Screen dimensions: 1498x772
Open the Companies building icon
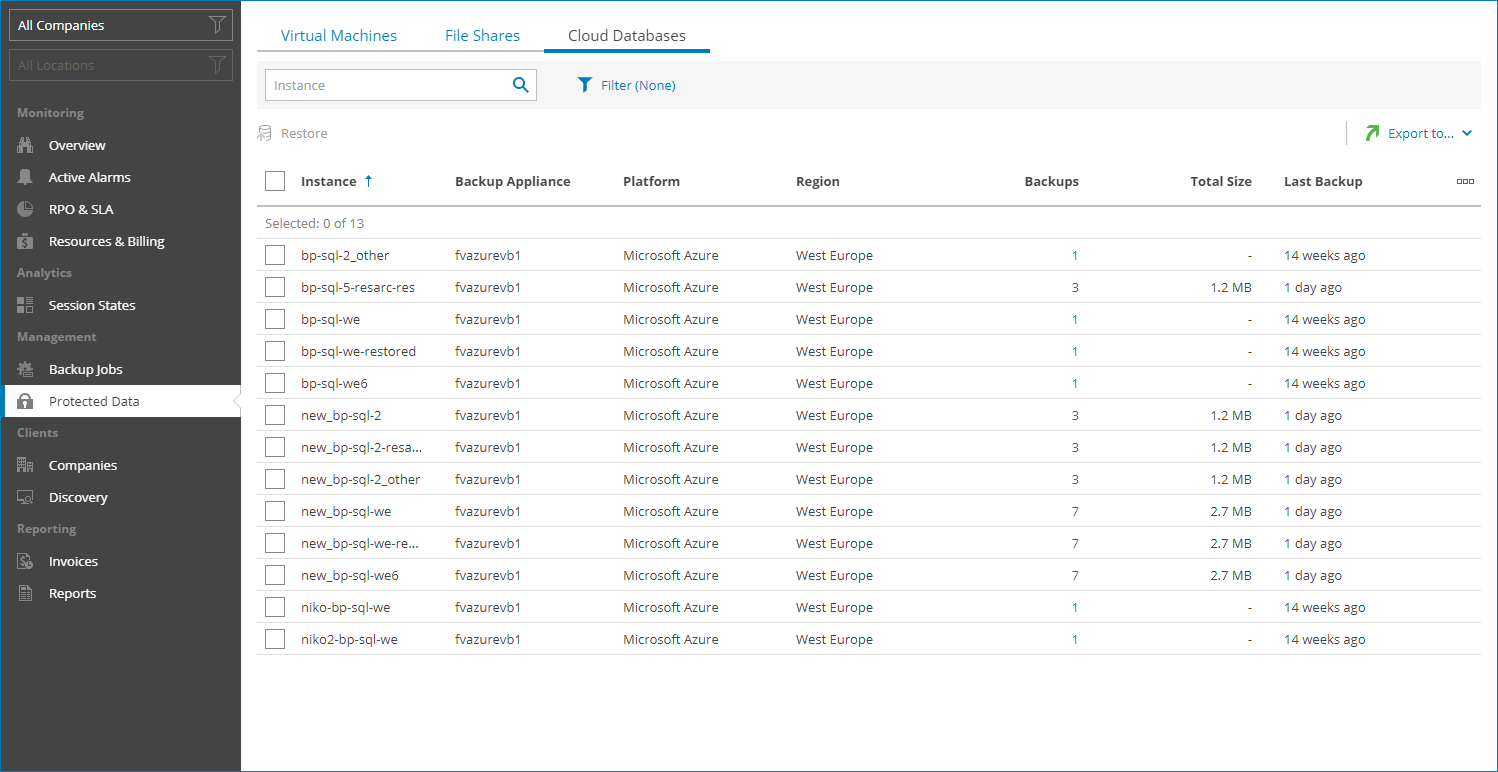26,465
